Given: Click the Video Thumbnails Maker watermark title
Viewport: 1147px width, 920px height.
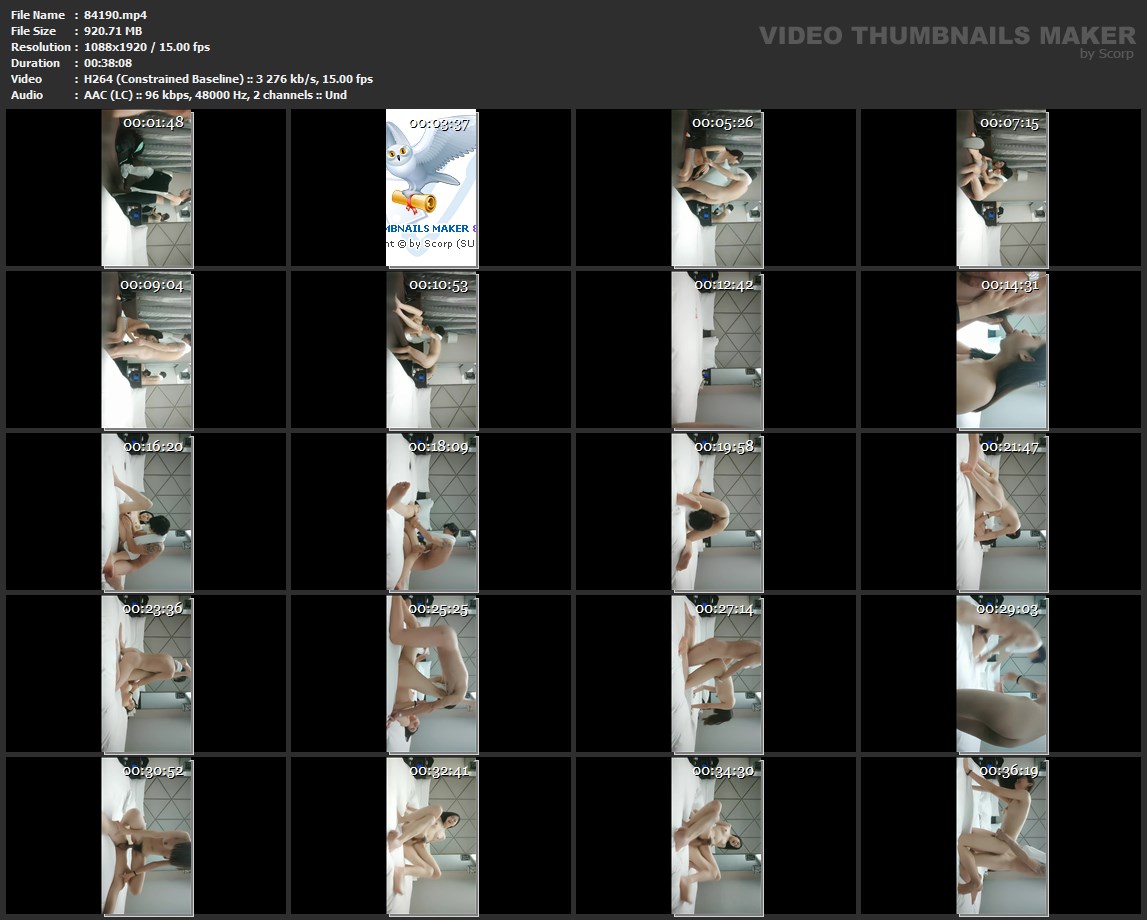Looking at the screenshot, I should tap(946, 35).
